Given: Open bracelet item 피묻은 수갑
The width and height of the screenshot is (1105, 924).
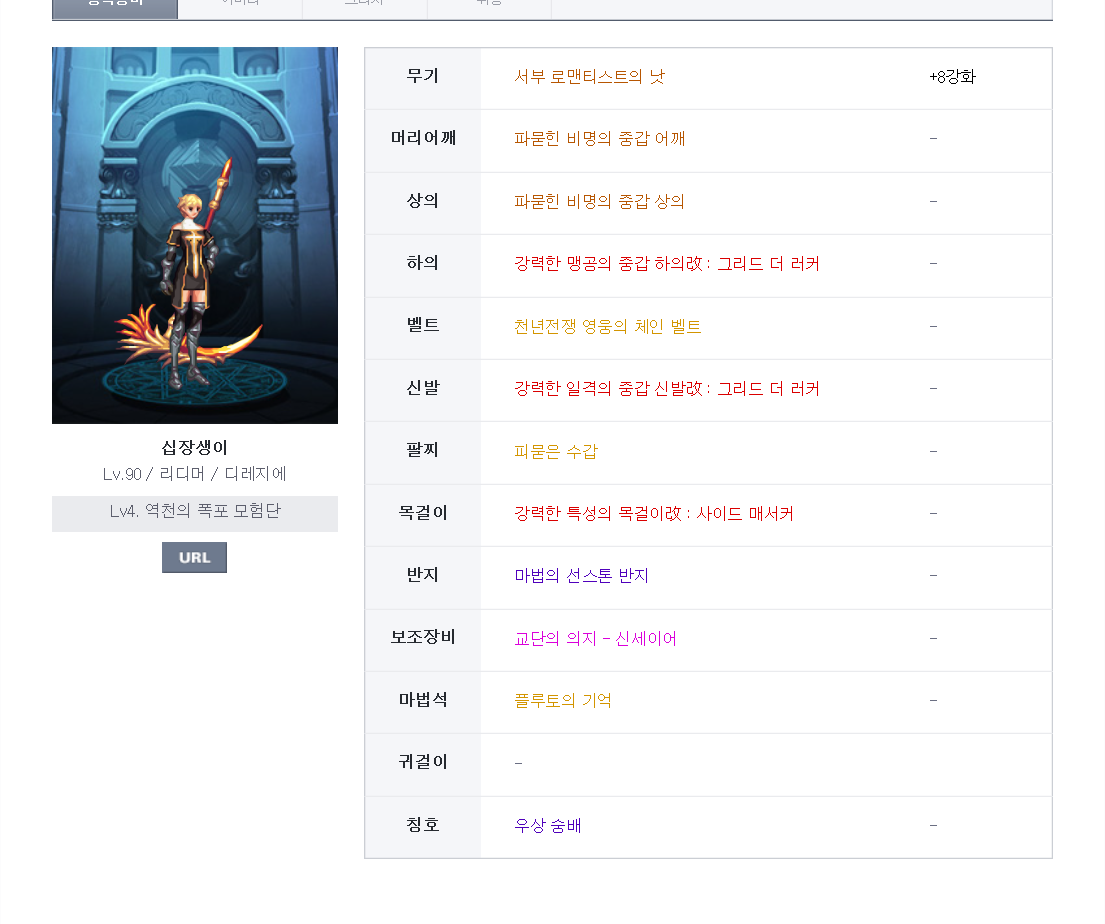Looking at the screenshot, I should coord(556,451).
